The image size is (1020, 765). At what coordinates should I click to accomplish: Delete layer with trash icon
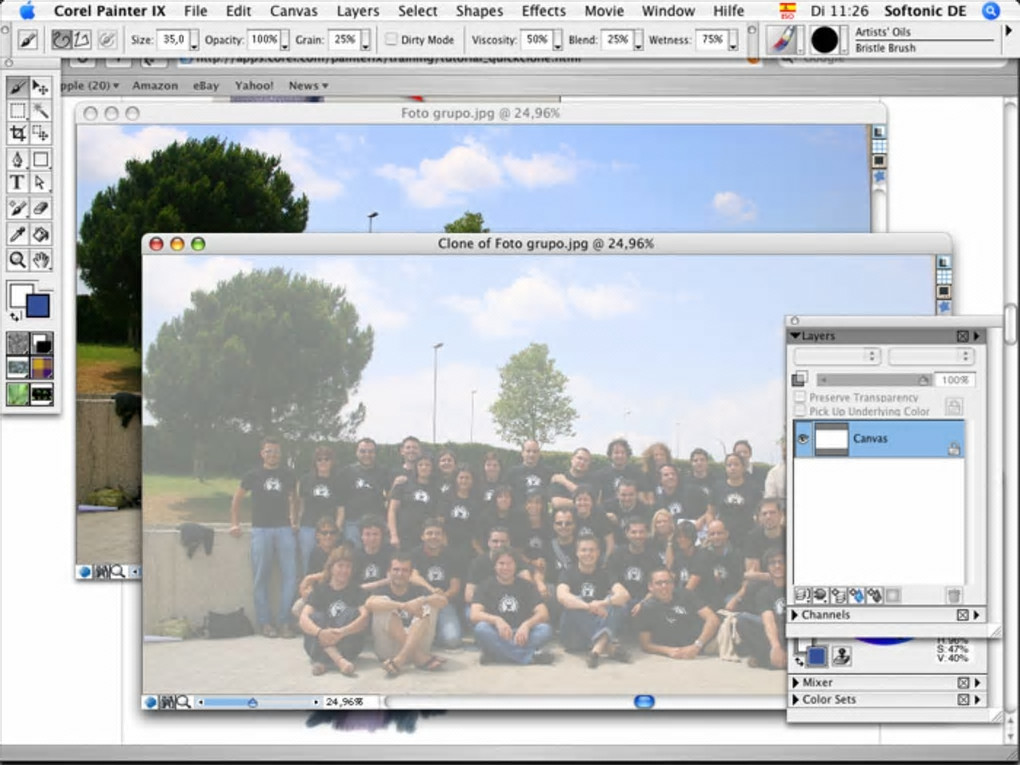tap(954, 595)
